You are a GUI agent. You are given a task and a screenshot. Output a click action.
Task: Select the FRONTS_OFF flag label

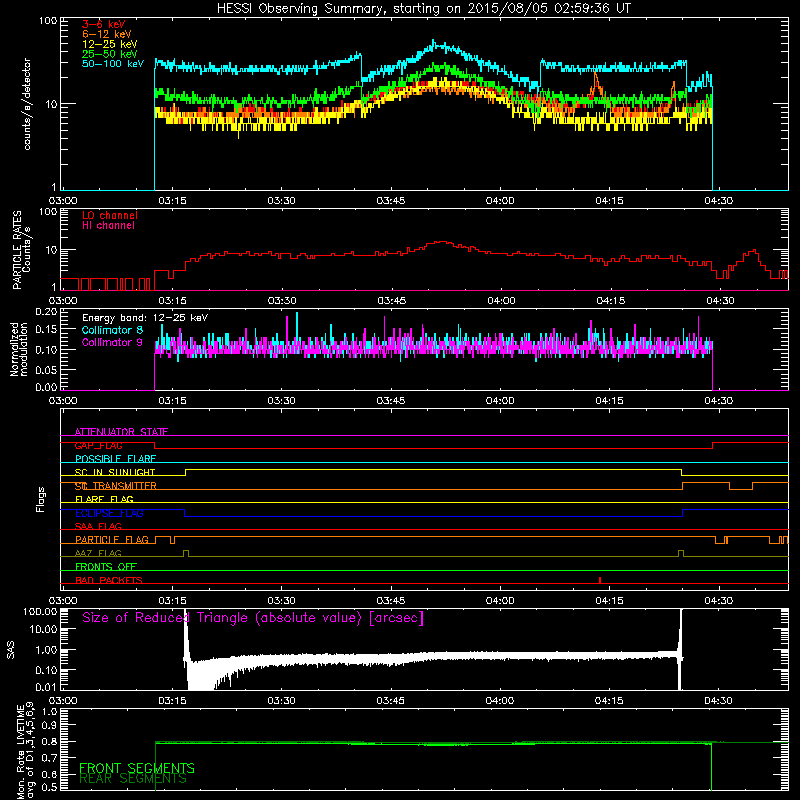coord(106,567)
